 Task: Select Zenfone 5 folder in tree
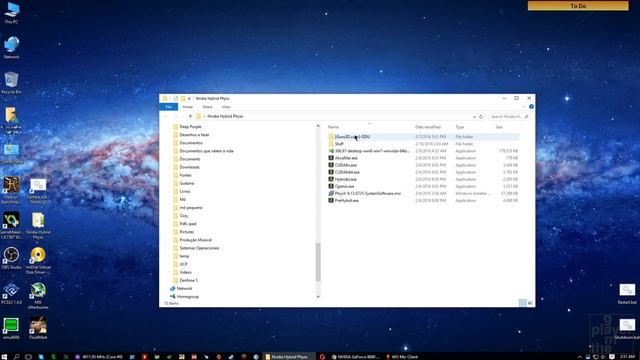[x=188, y=280]
